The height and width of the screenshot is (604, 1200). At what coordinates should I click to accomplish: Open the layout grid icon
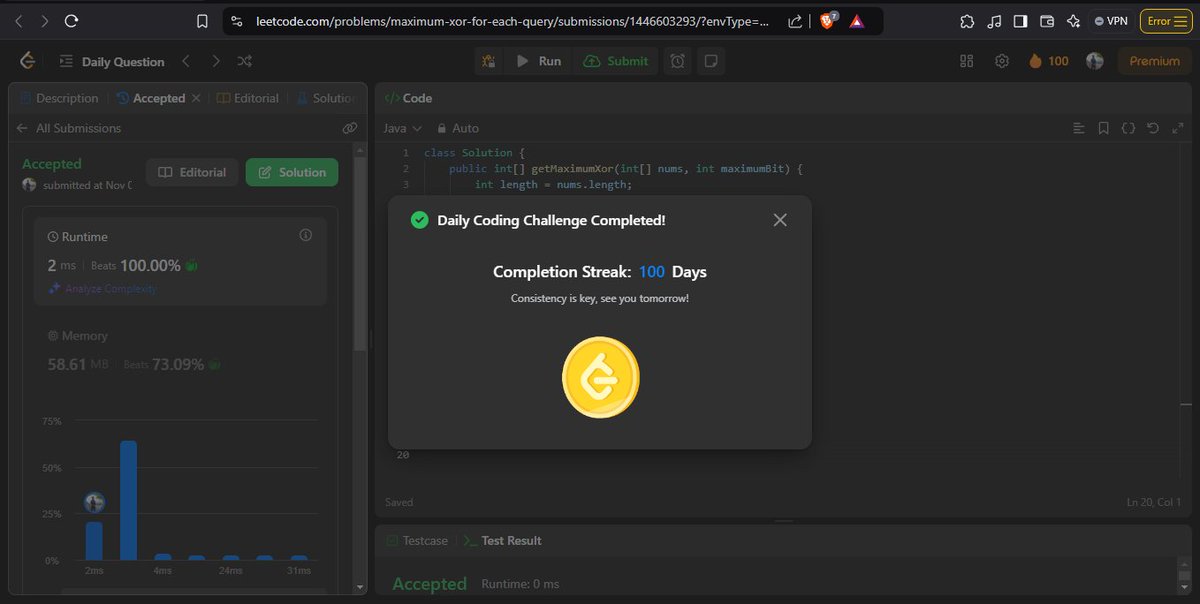coord(966,61)
